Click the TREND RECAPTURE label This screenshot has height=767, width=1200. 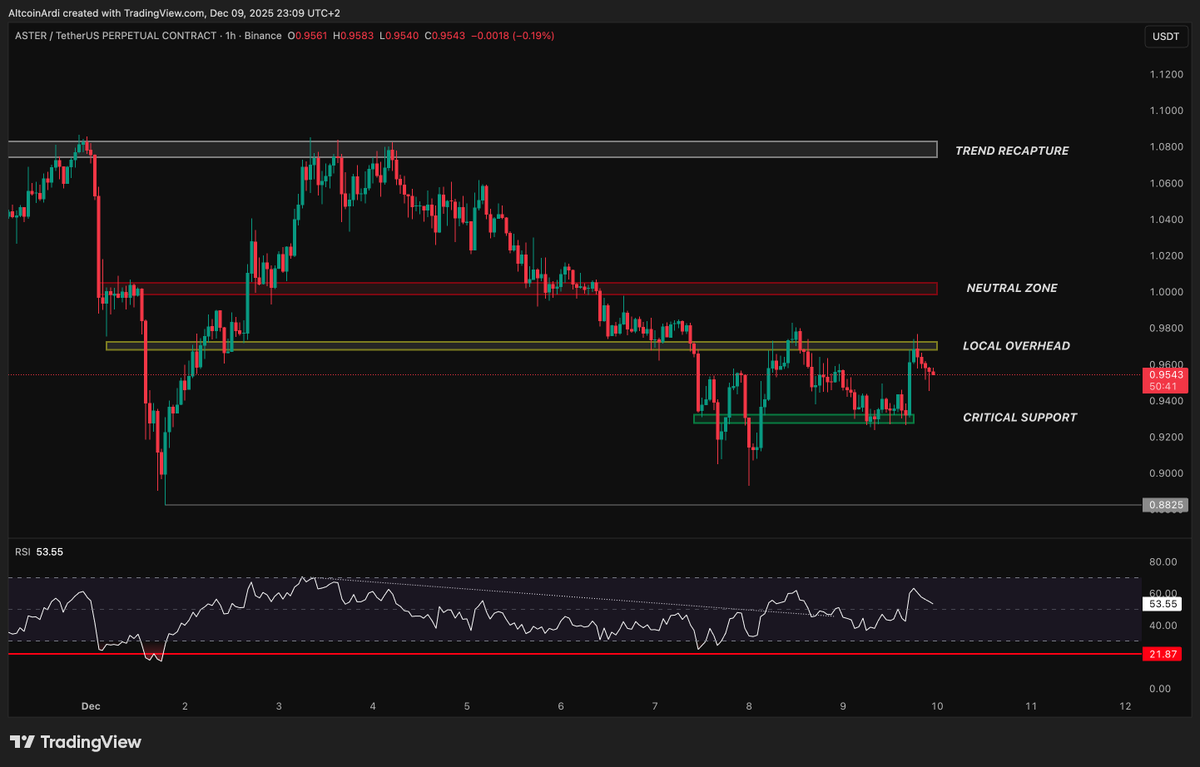coord(1012,151)
